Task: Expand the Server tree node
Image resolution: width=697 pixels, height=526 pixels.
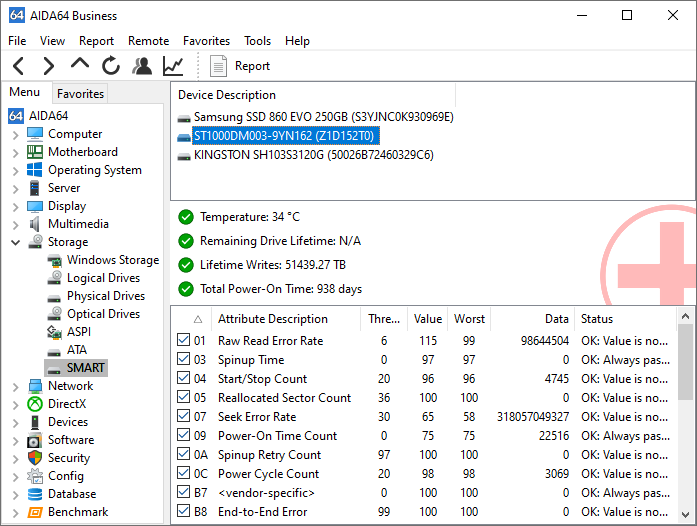Action: [16, 189]
